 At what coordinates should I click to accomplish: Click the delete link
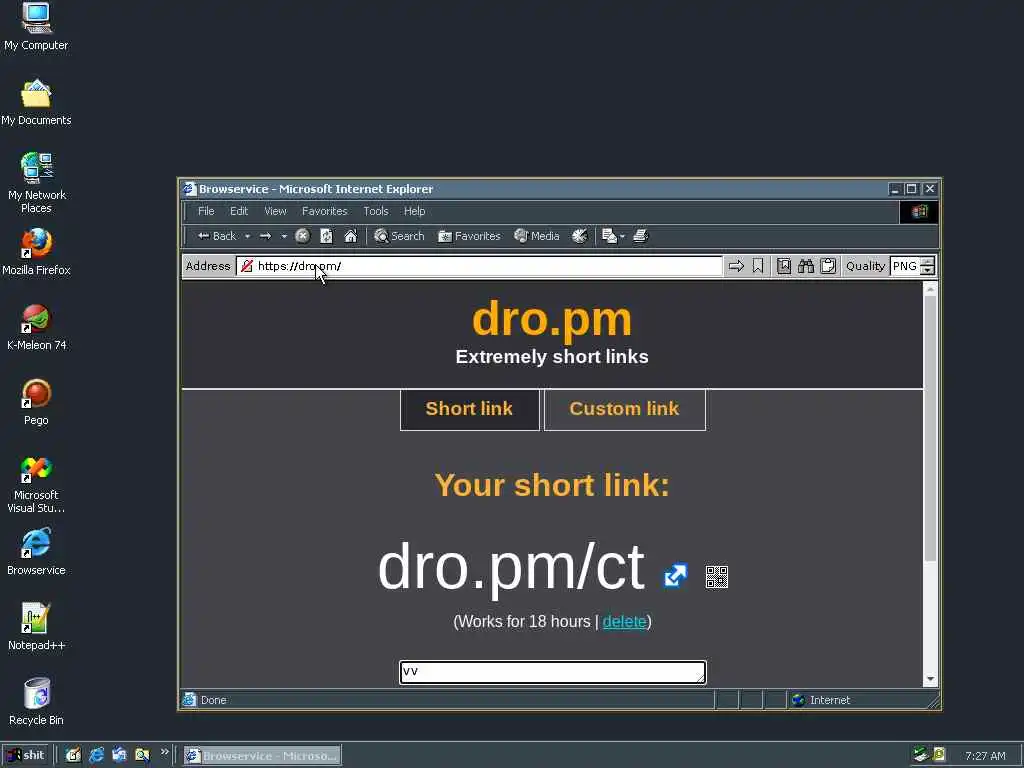pyautogui.click(x=624, y=621)
